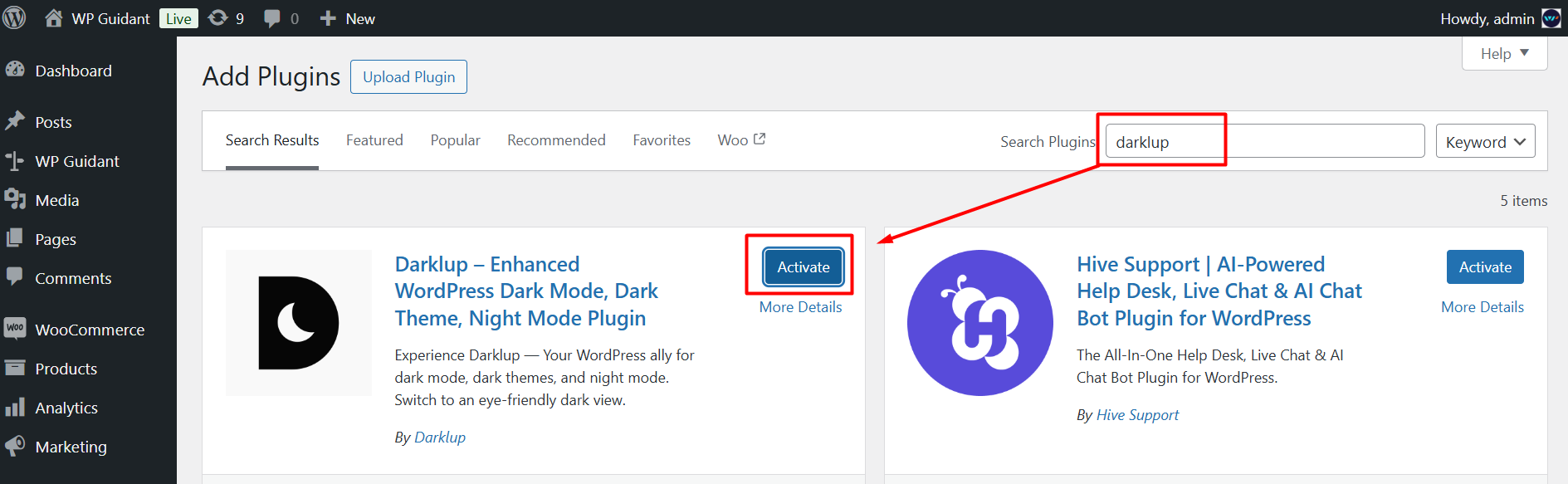
Task: Click the Posts pushpin icon
Action: [x=15, y=121]
